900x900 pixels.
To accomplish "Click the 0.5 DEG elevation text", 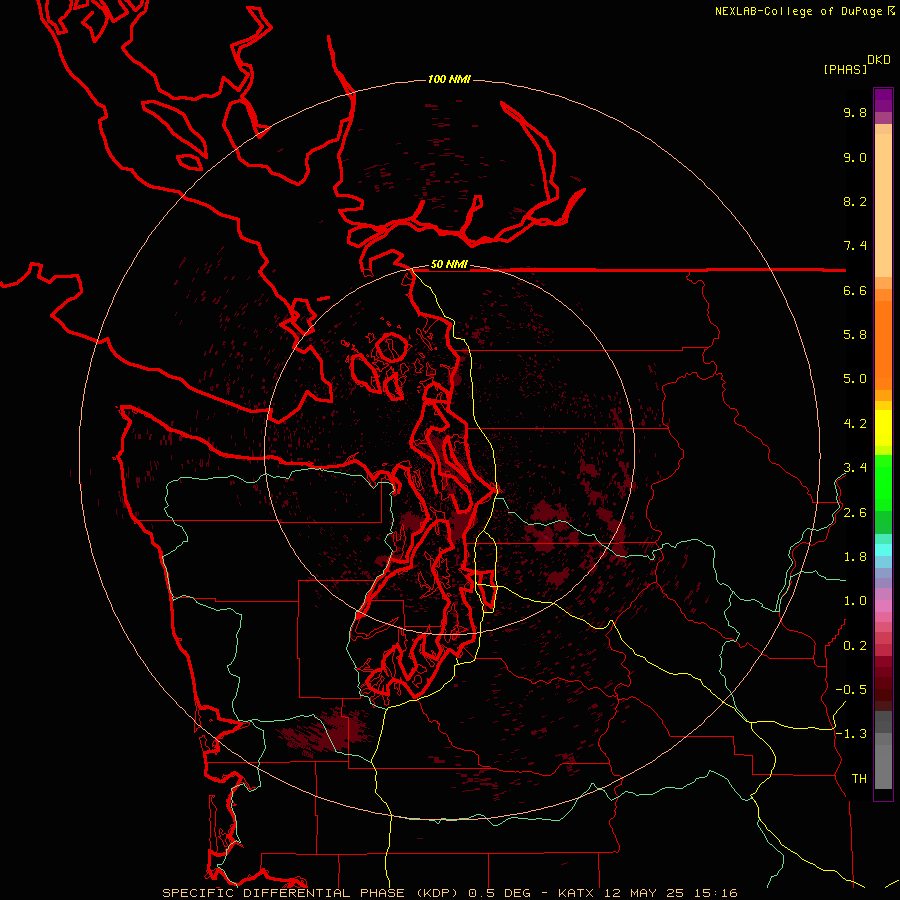I will coord(501,893).
